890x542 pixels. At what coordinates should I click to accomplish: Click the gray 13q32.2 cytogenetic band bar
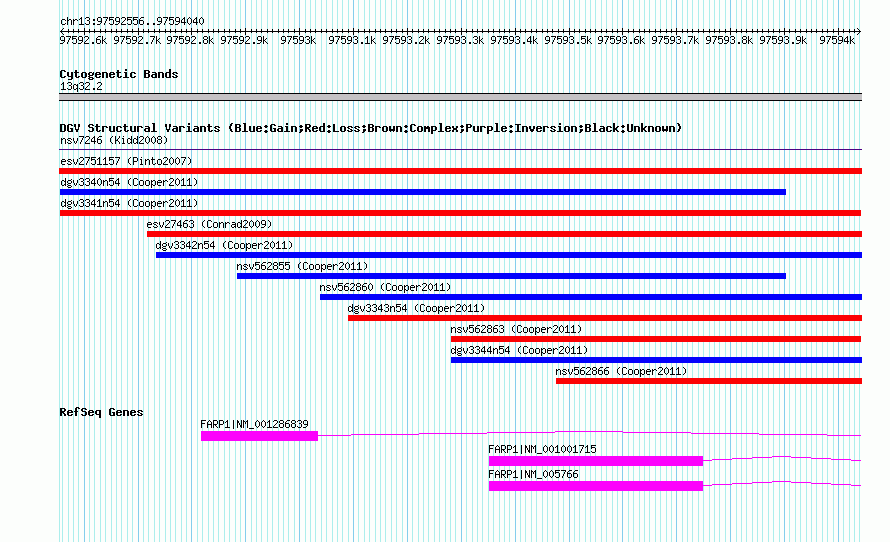(460, 97)
